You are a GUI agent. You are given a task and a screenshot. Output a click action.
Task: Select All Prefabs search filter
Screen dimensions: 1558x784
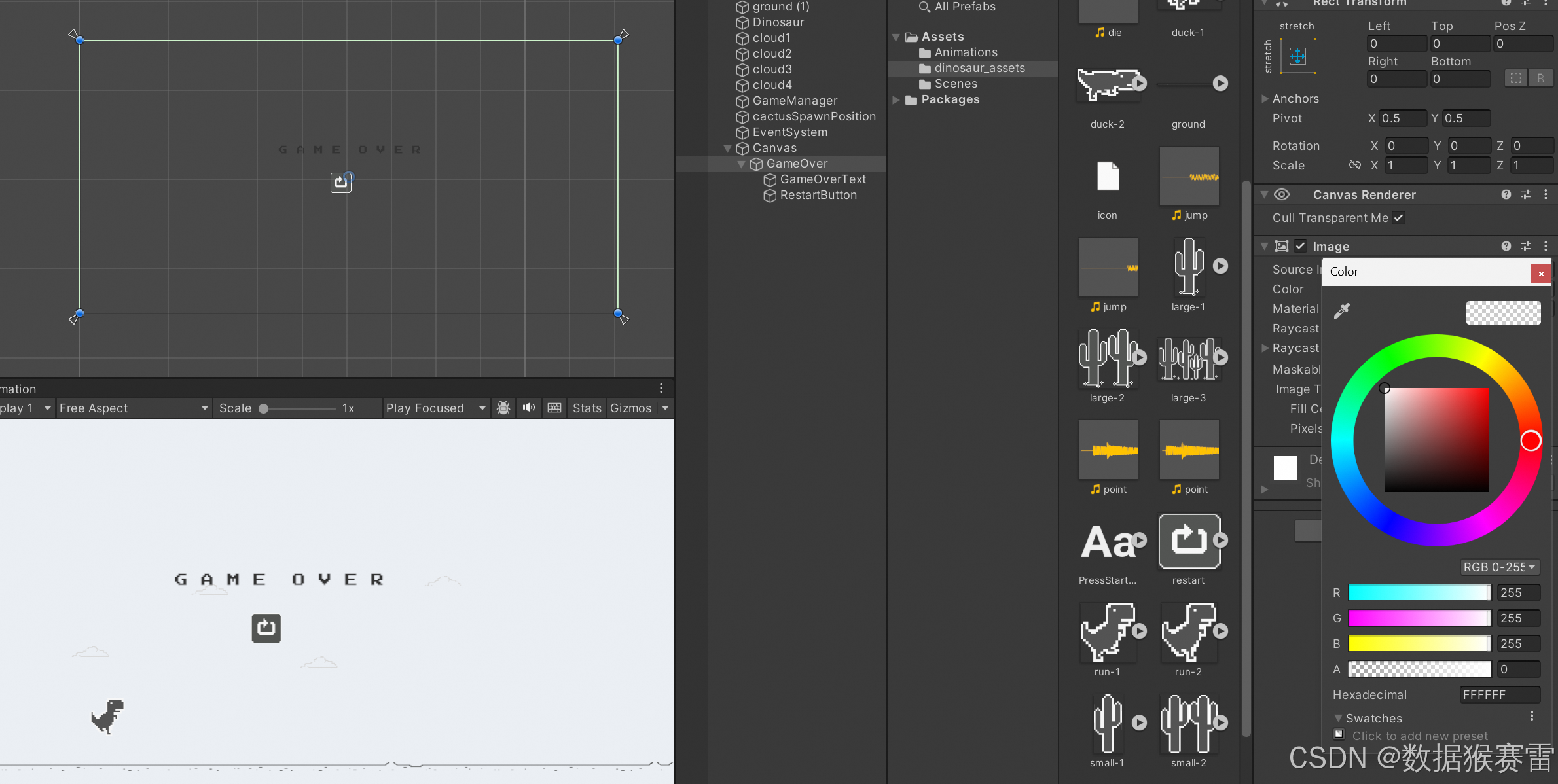[965, 7]
